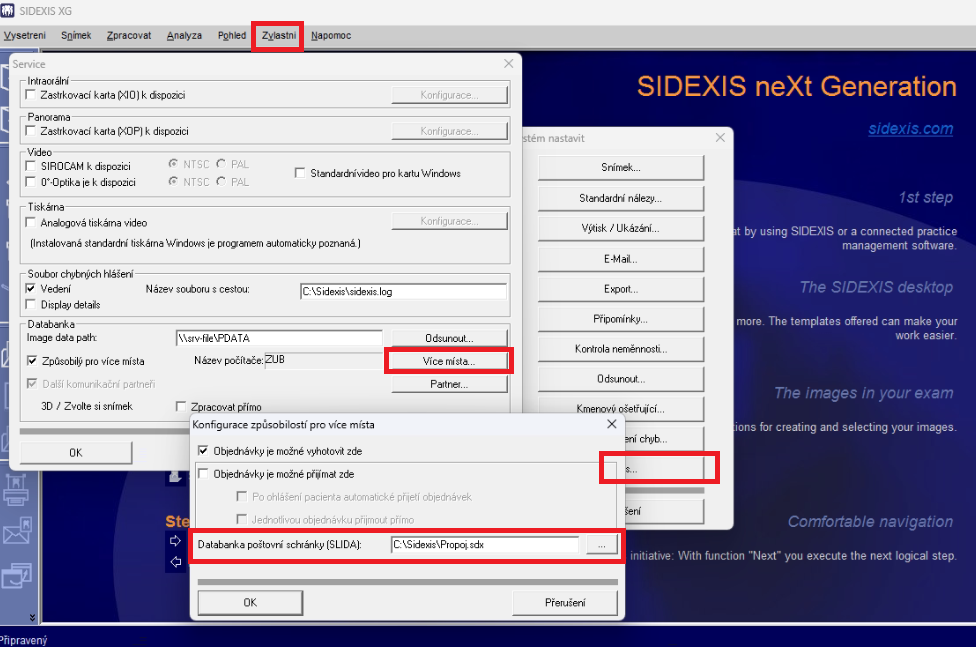Click the Databanka poštovní schránky (SLIDA) path field
This screenshot has width=976, height=647.
click(x=485, y=545)
